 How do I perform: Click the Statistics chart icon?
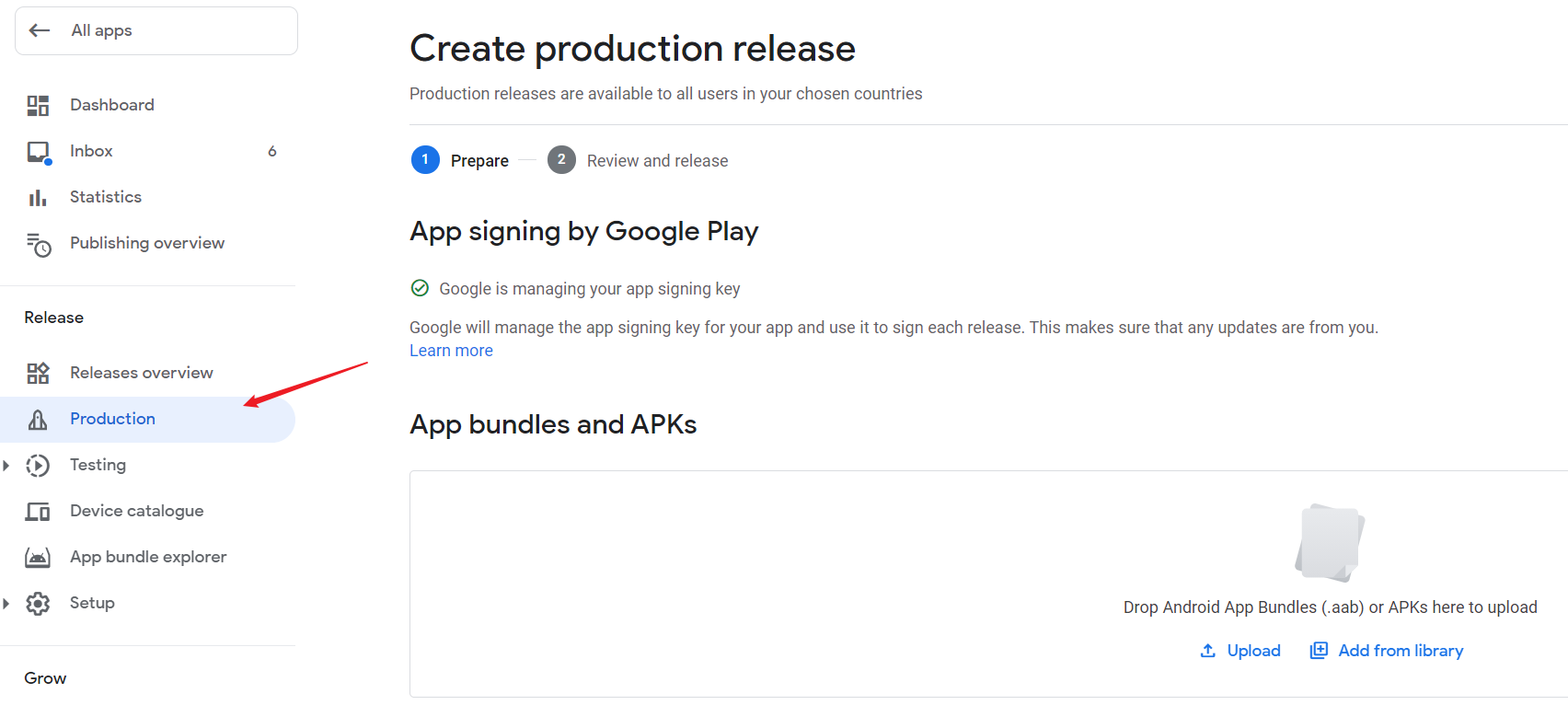pos(38,196)
